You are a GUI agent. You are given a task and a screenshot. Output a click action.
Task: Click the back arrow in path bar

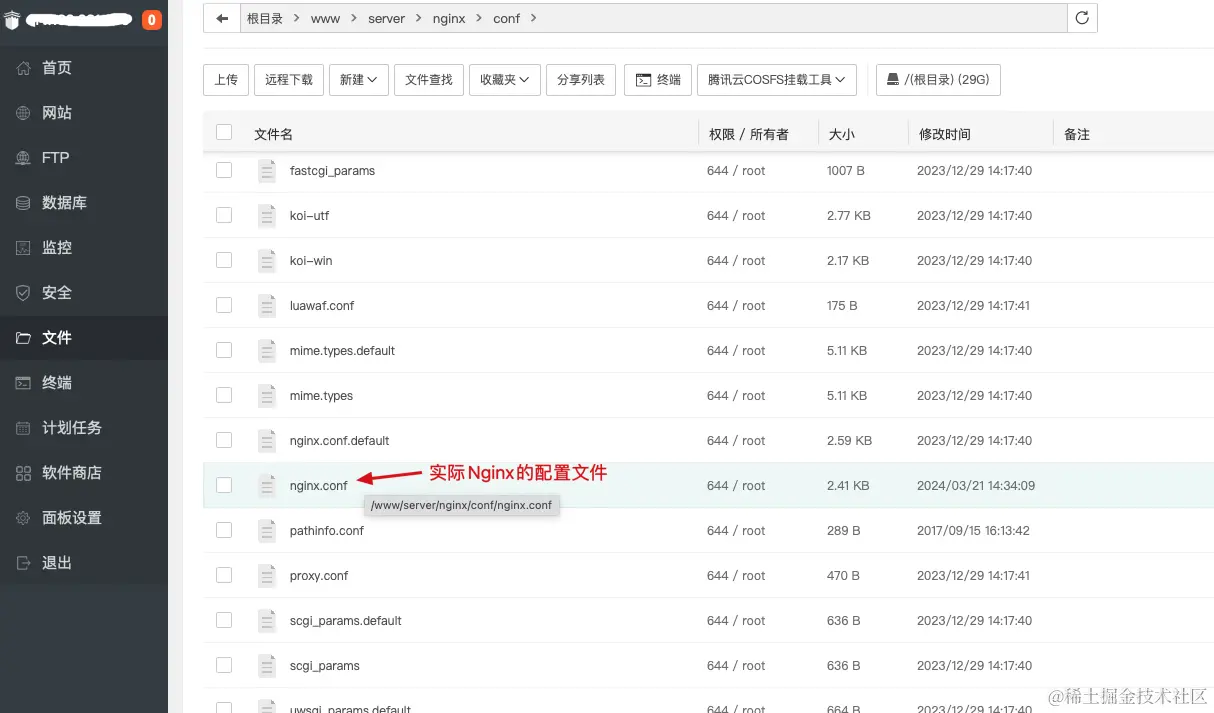pyautogui.click(x=221, y=18)
